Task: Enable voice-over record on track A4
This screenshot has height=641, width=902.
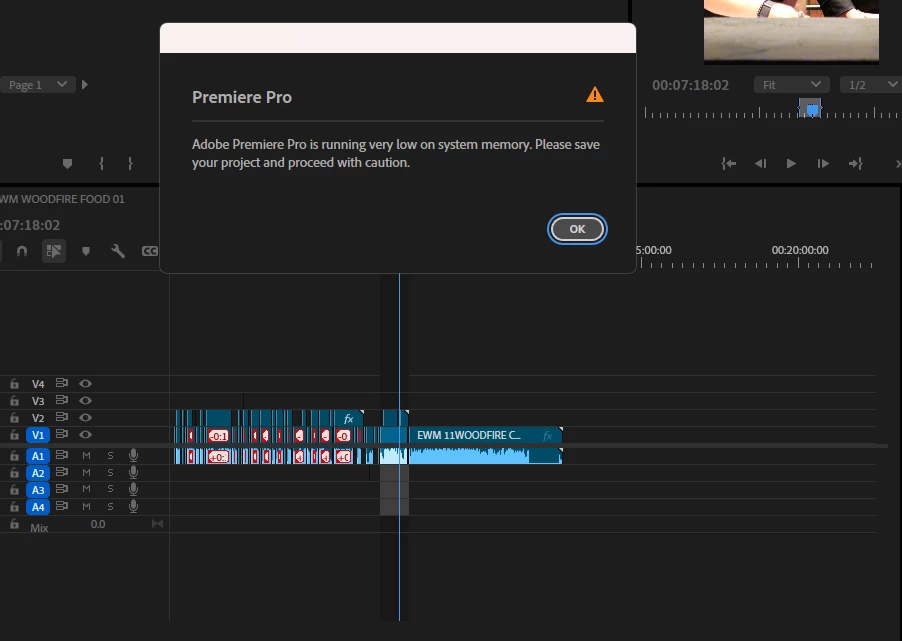Action: click(x=133, y=506)
